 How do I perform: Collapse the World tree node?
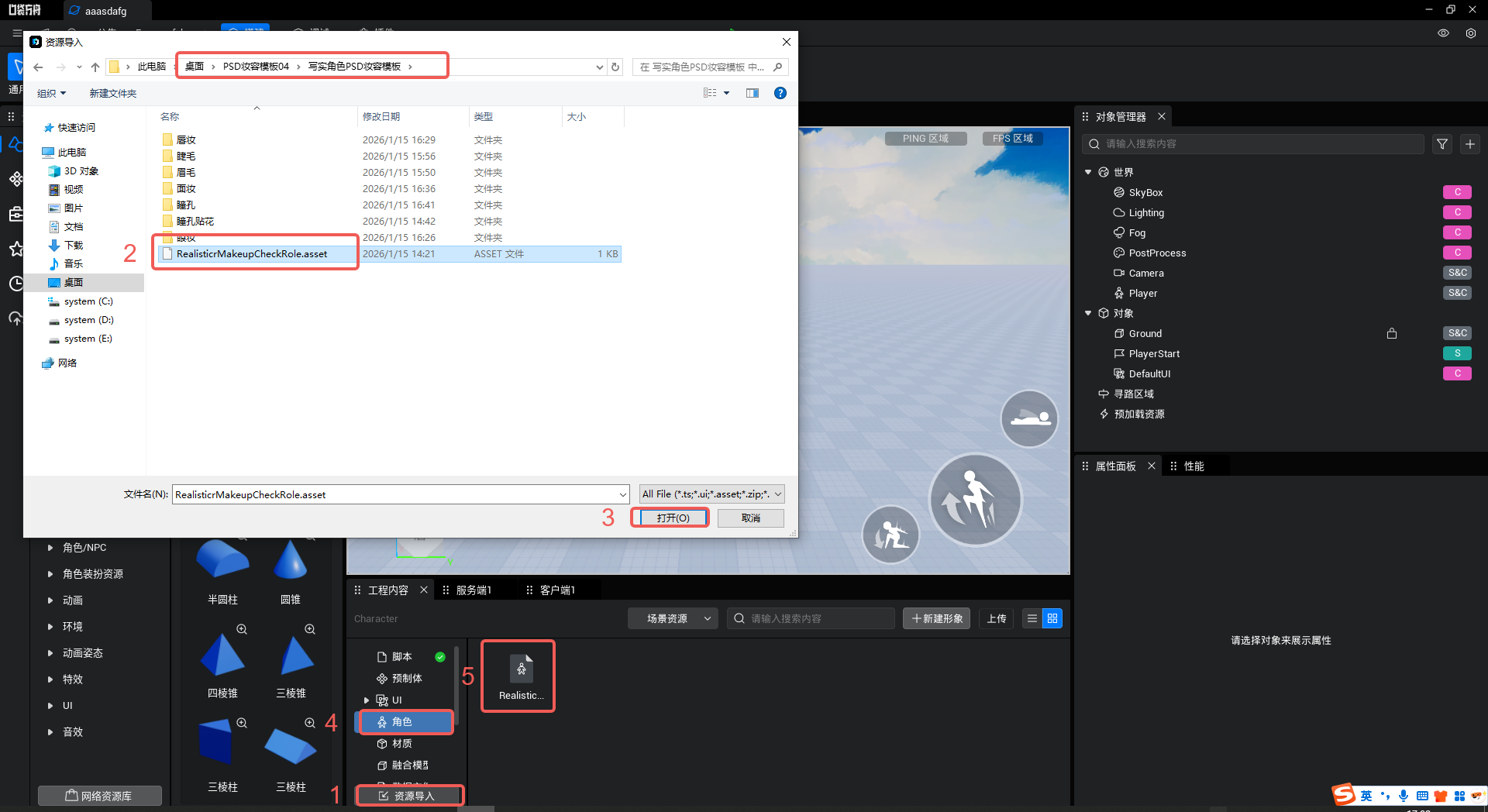[1088, 172]
